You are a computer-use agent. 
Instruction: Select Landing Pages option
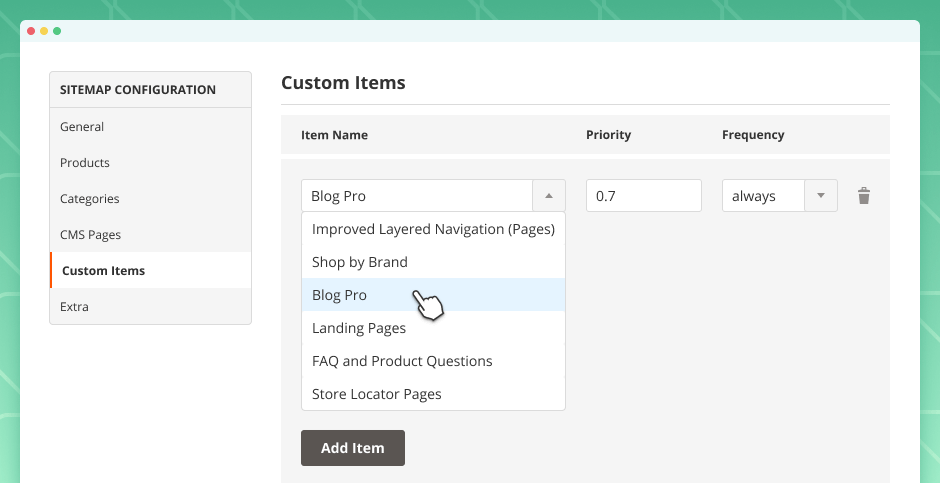coord(433,328)
